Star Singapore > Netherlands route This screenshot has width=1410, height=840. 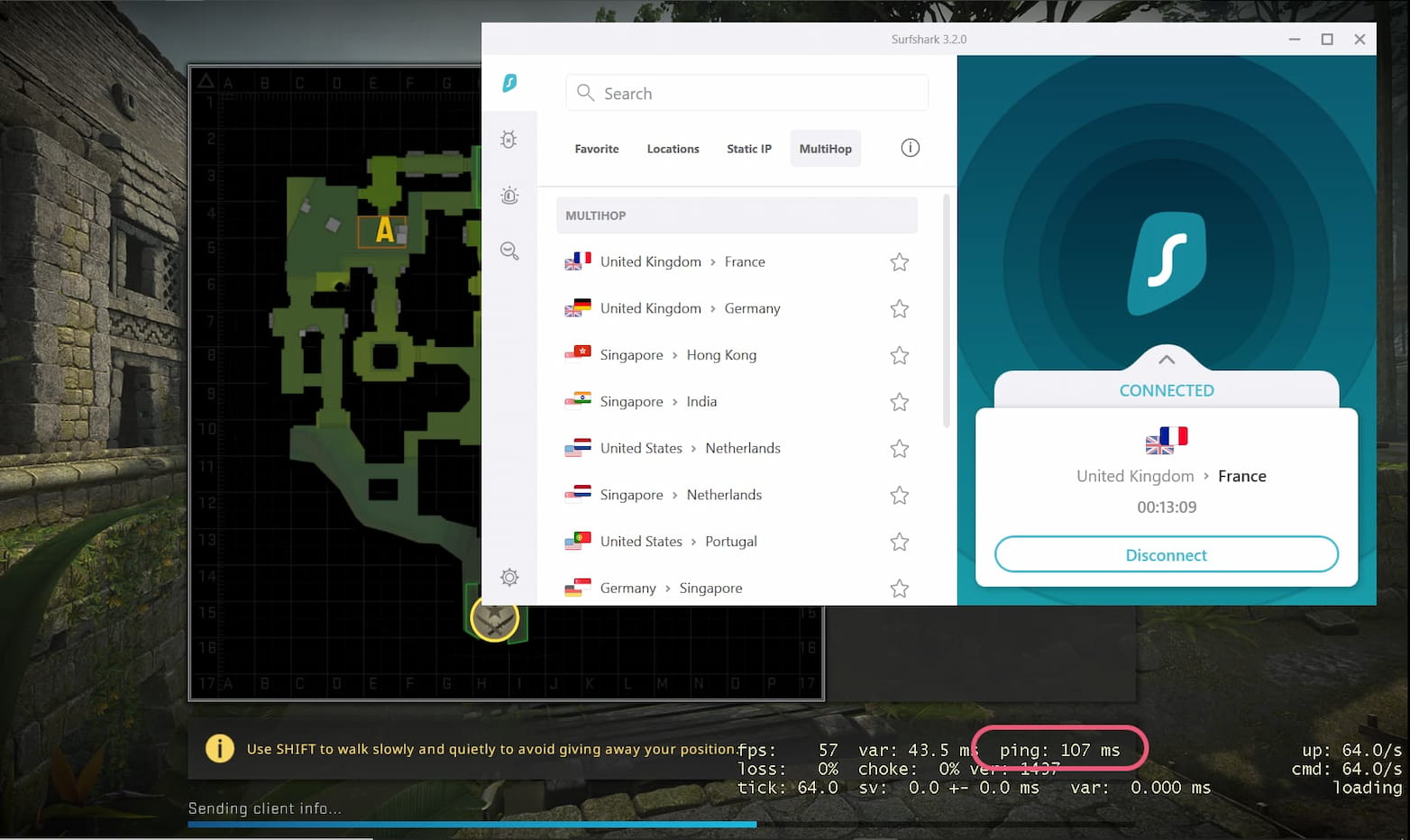pos(900,495)
